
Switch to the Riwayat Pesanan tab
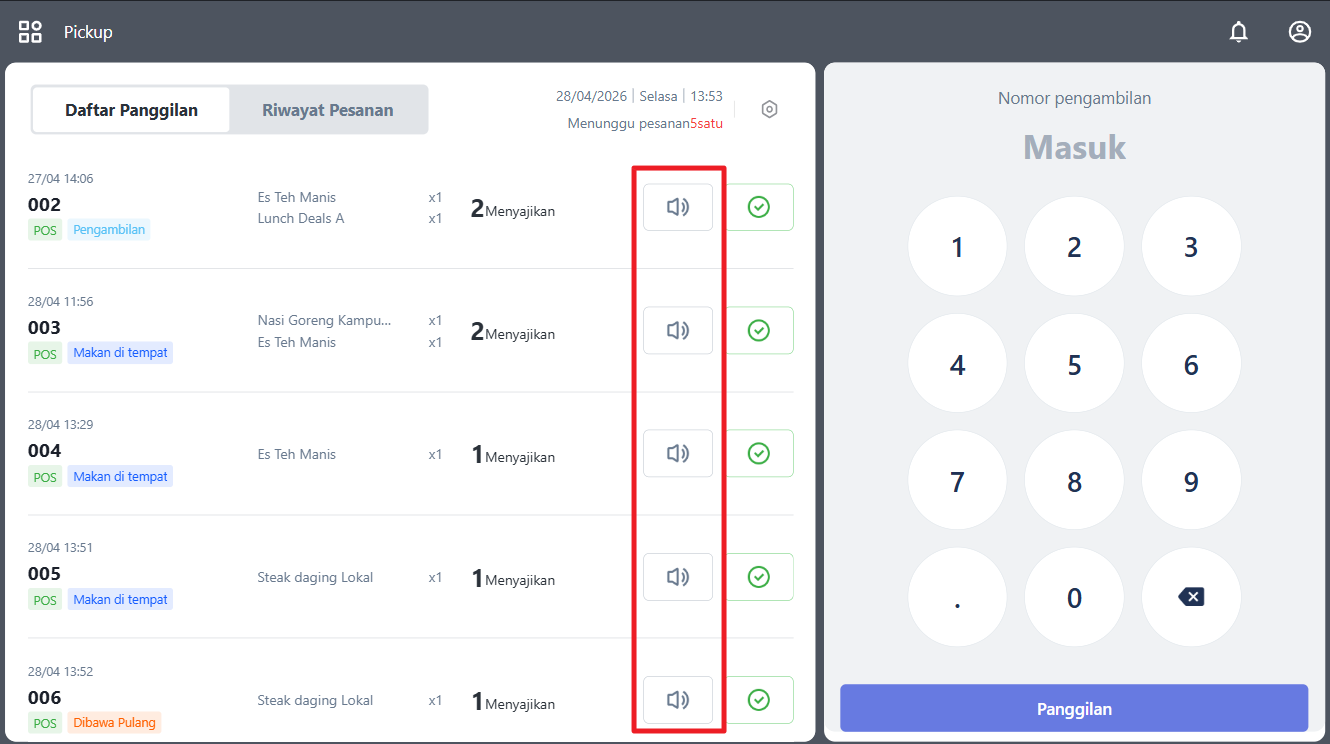328,110
